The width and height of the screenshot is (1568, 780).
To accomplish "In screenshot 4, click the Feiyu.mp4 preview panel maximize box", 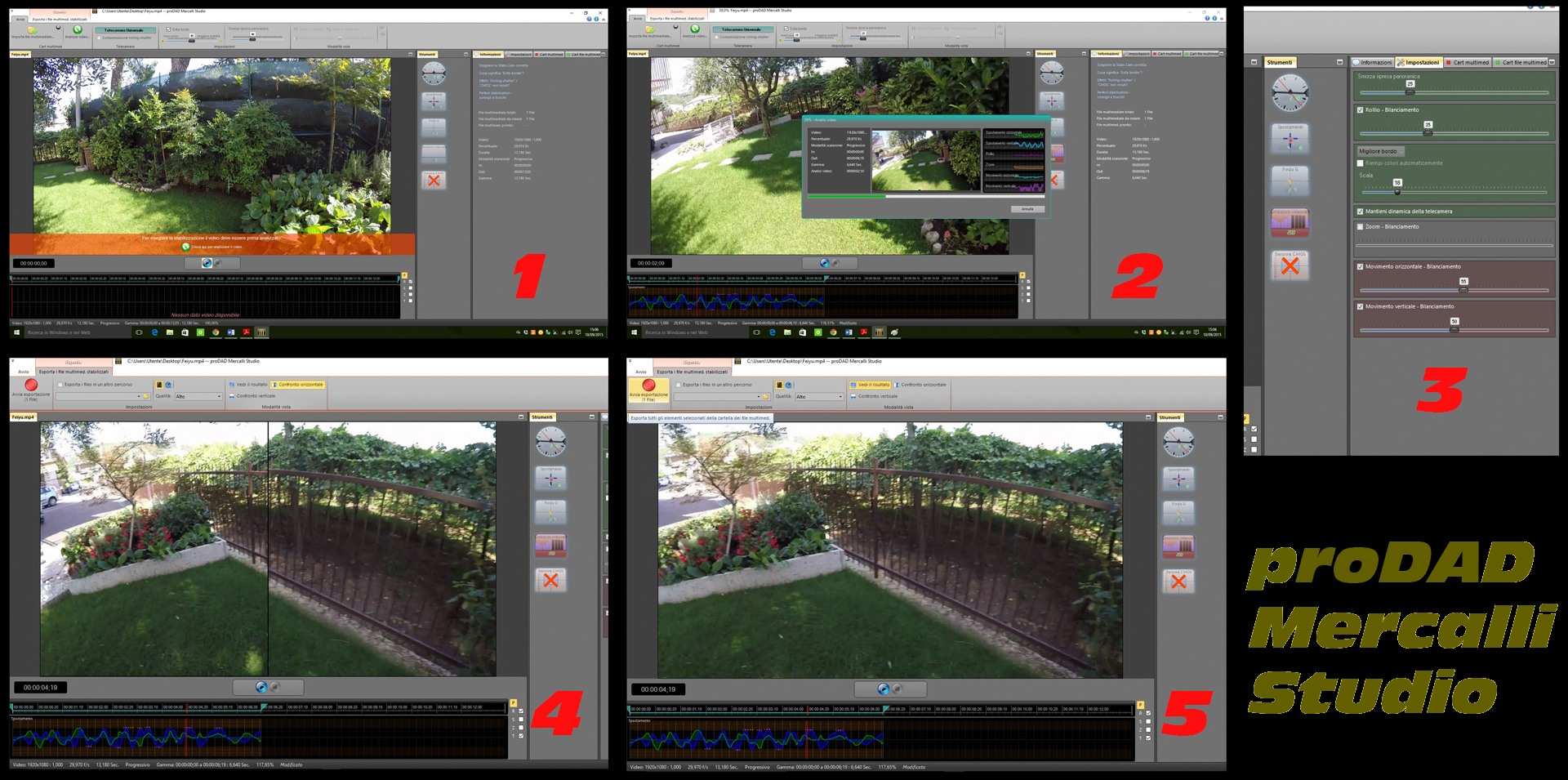I will pos(521,417).
